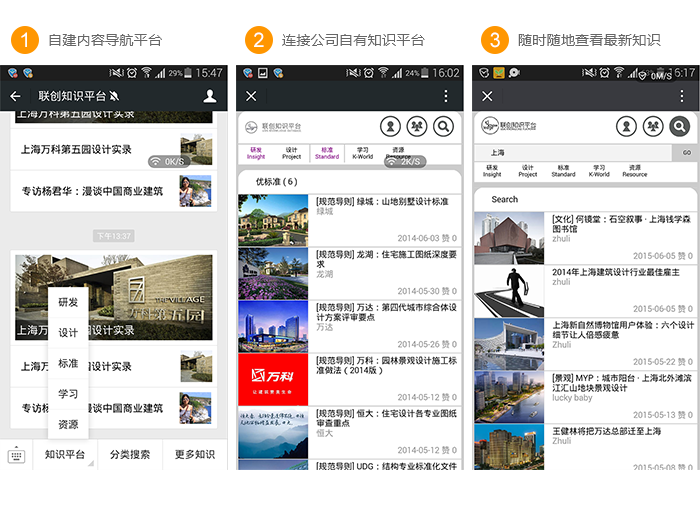Tap the 龙湖 flower garden thumbnail
This screenshot has height=520, width=700.
(273, 273)
